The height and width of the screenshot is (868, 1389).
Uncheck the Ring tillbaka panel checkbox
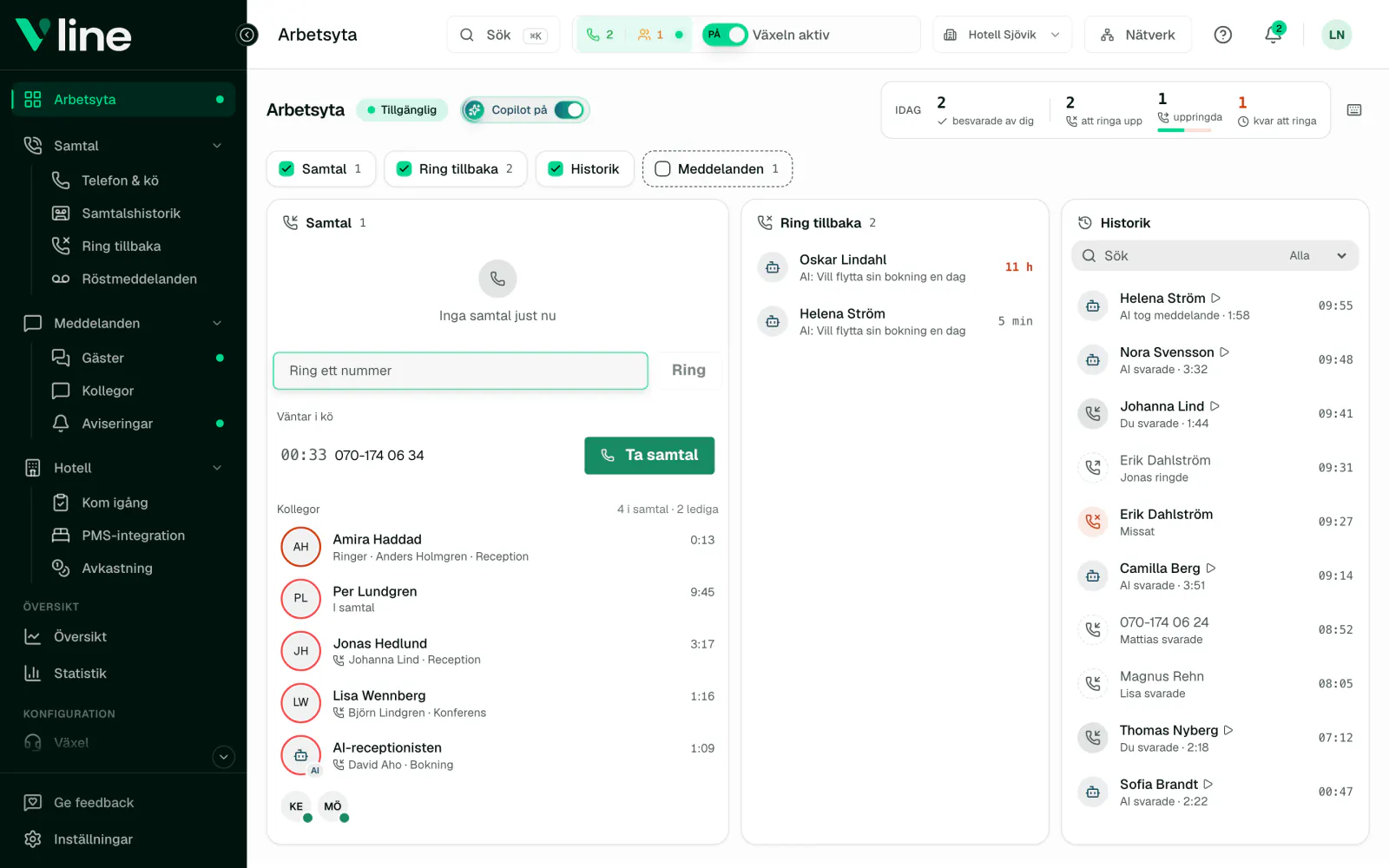pos(404,169)
